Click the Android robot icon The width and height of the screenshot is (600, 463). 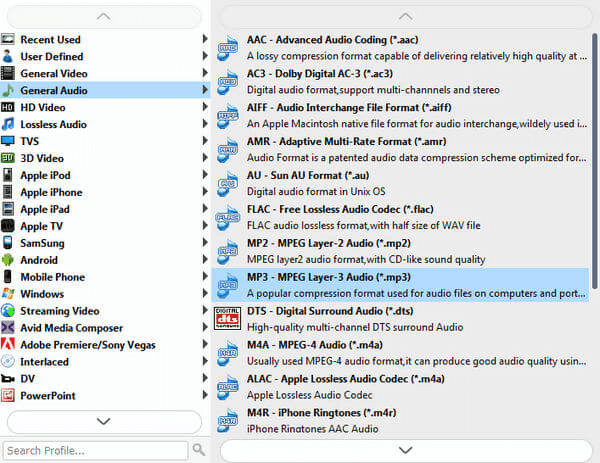tap(9, 260)
